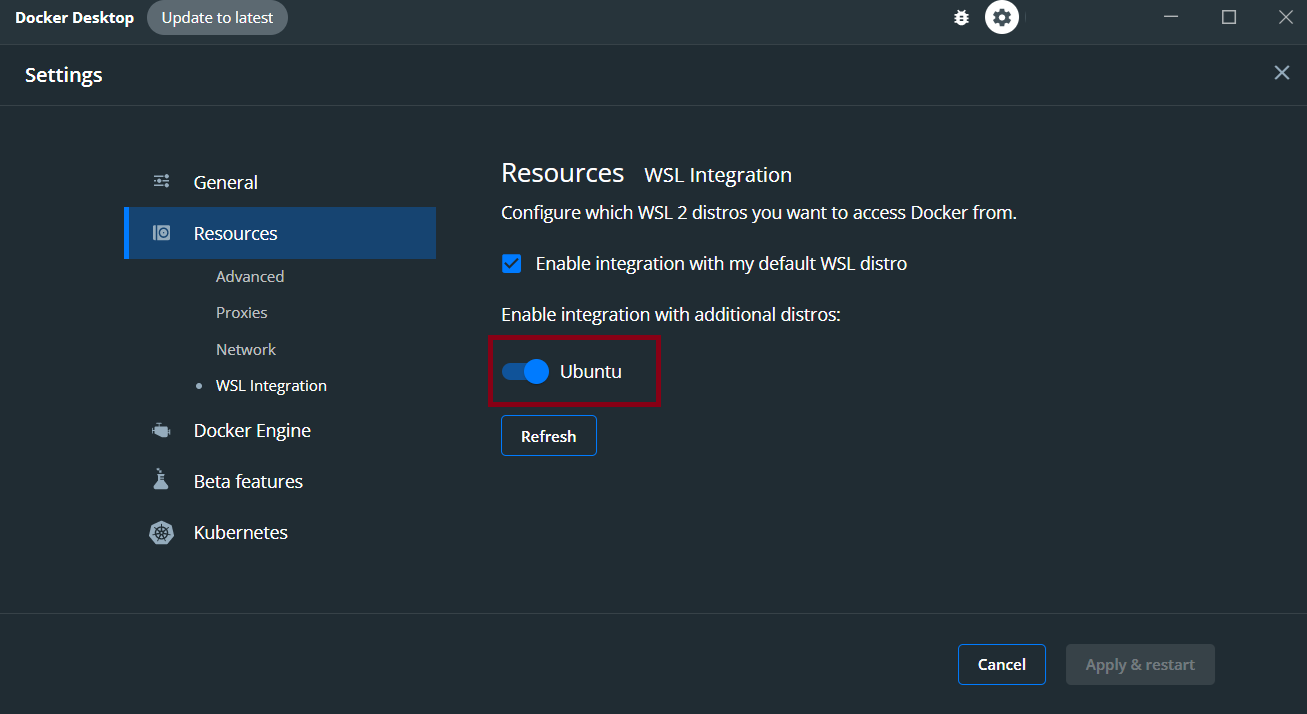Image resolution: width=1307 pixels, height=714 pixels.
Task: Open the Advanced resources sub-item
Action: click(x=250, y=276)
